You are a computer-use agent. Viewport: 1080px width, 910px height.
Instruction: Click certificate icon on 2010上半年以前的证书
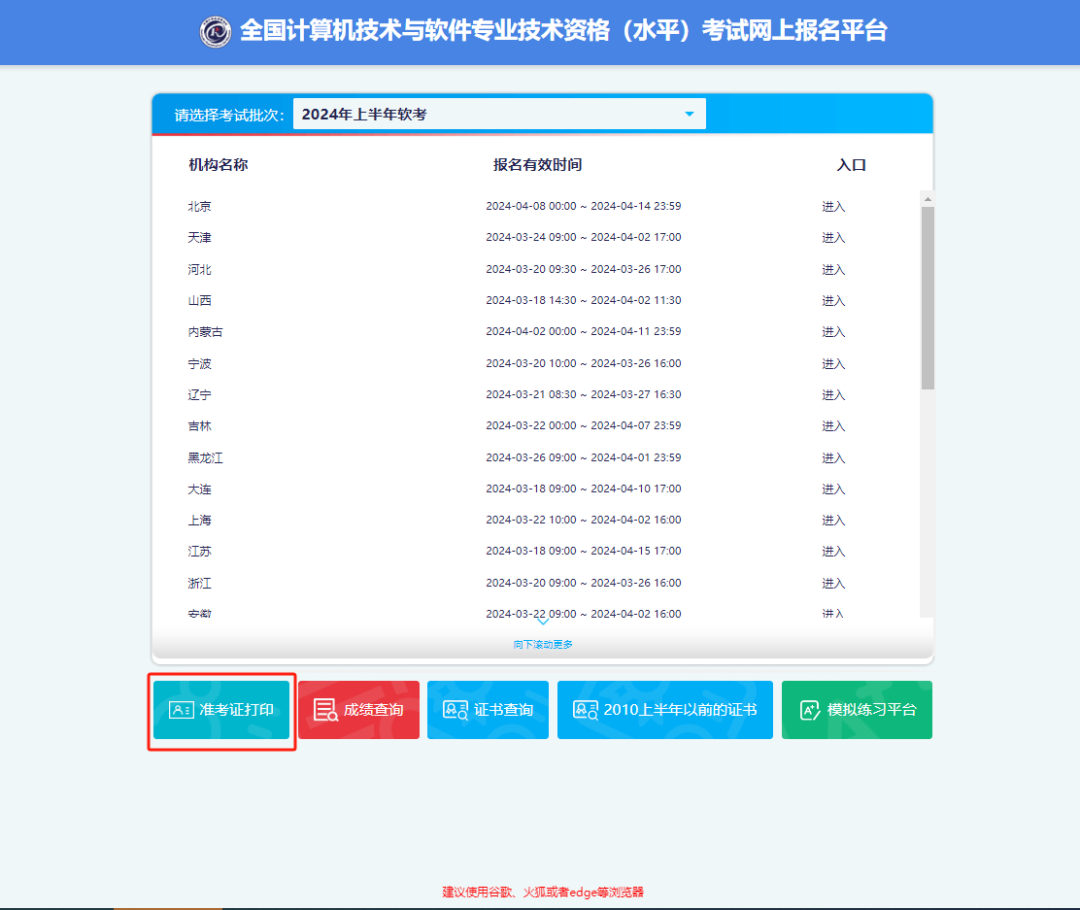pyautogui.click(x=585, y=710)
